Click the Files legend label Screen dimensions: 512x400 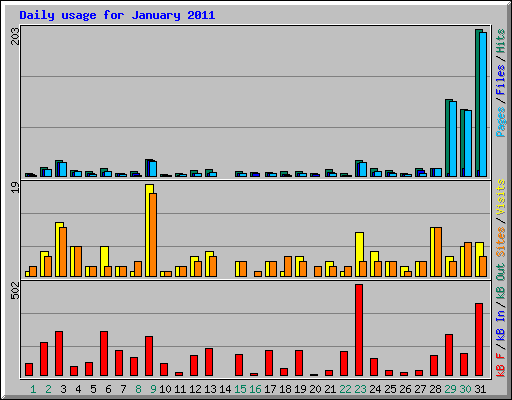[x=500, y=79]
